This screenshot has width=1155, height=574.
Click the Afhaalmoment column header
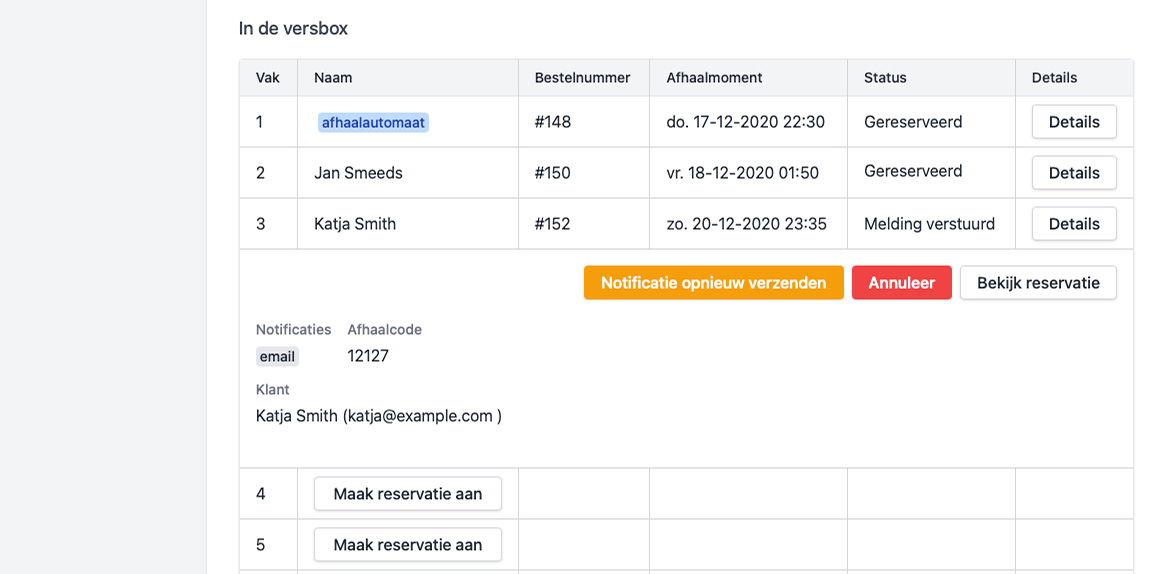coord(714,77)
